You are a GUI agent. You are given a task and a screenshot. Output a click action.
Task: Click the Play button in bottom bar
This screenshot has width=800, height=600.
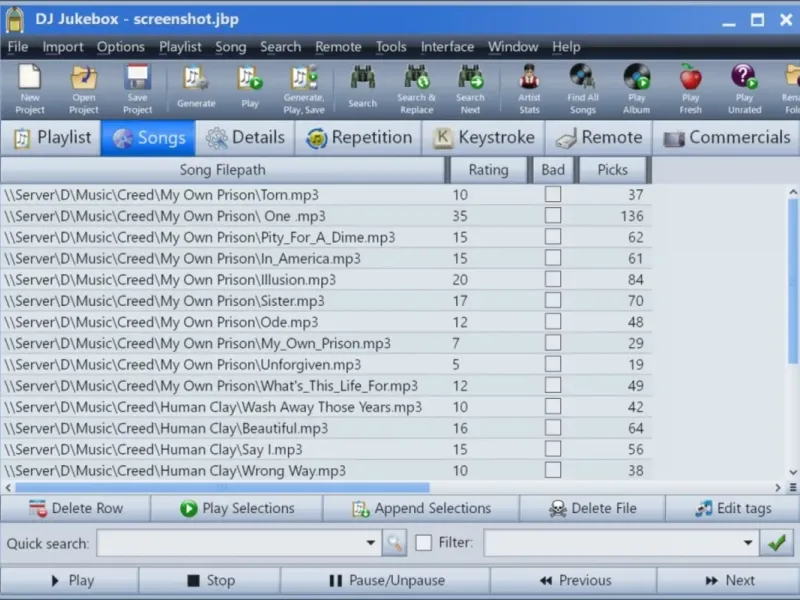[69, 581]
